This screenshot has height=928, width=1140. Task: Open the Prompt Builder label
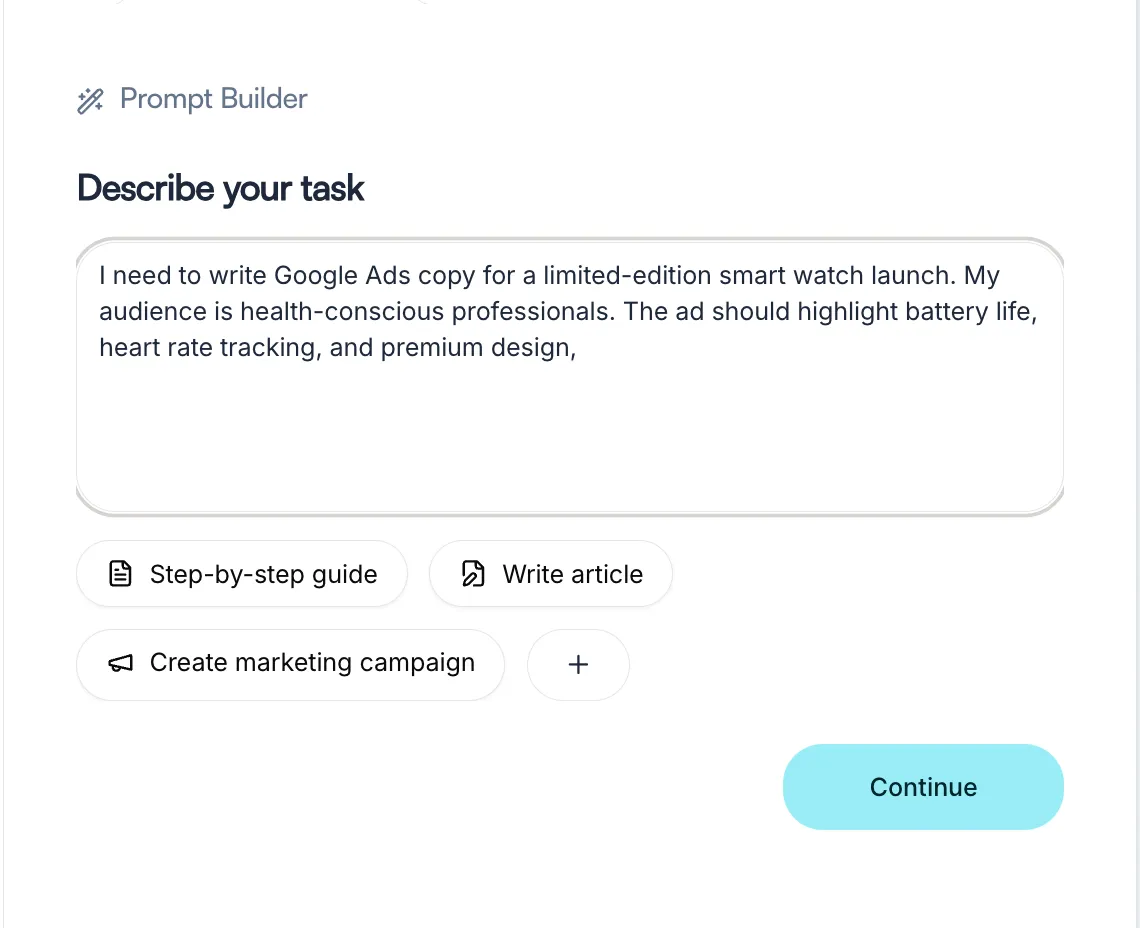pos(214,99)
